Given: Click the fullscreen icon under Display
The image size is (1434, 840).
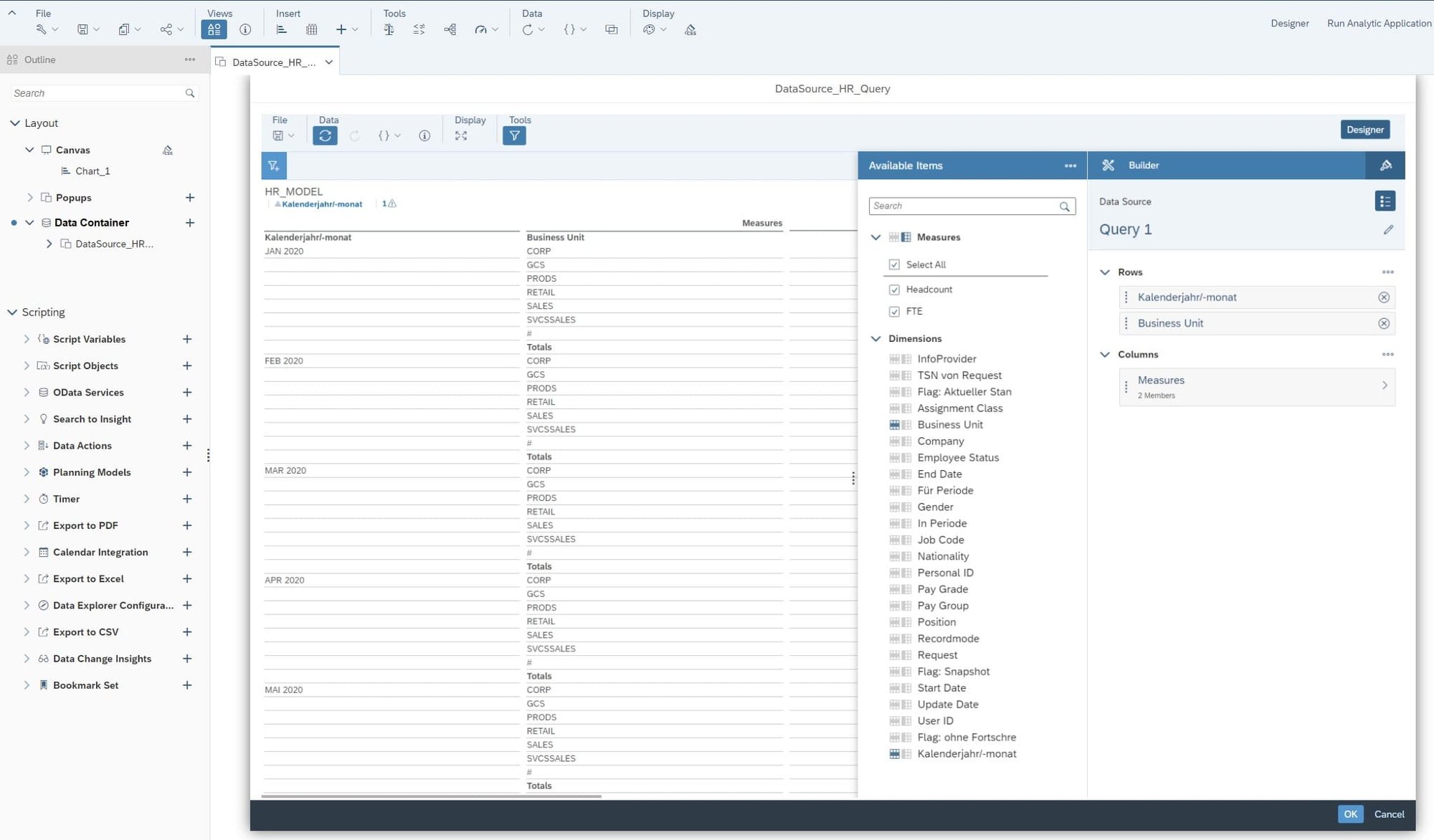Looking at the screenshot, I should coord(461,135).
